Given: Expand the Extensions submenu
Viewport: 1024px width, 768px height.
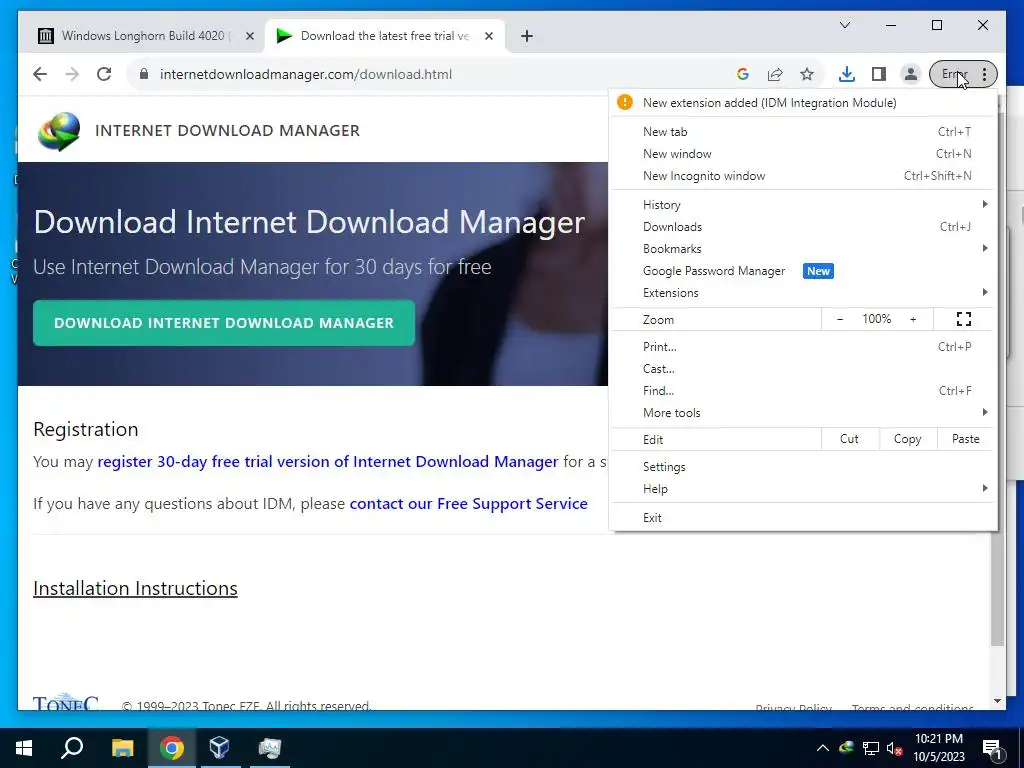Looking at the screenshot, I should [803, 293].
